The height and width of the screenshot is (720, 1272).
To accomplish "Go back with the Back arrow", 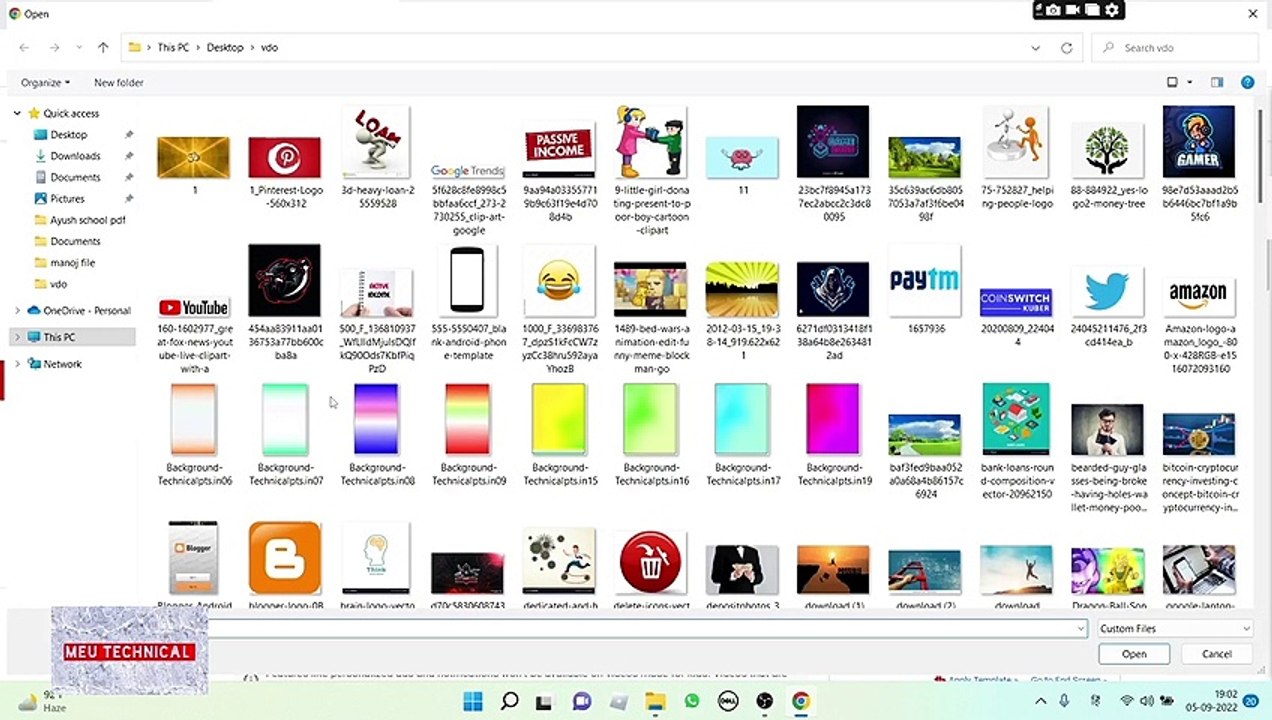I will 24,48.
